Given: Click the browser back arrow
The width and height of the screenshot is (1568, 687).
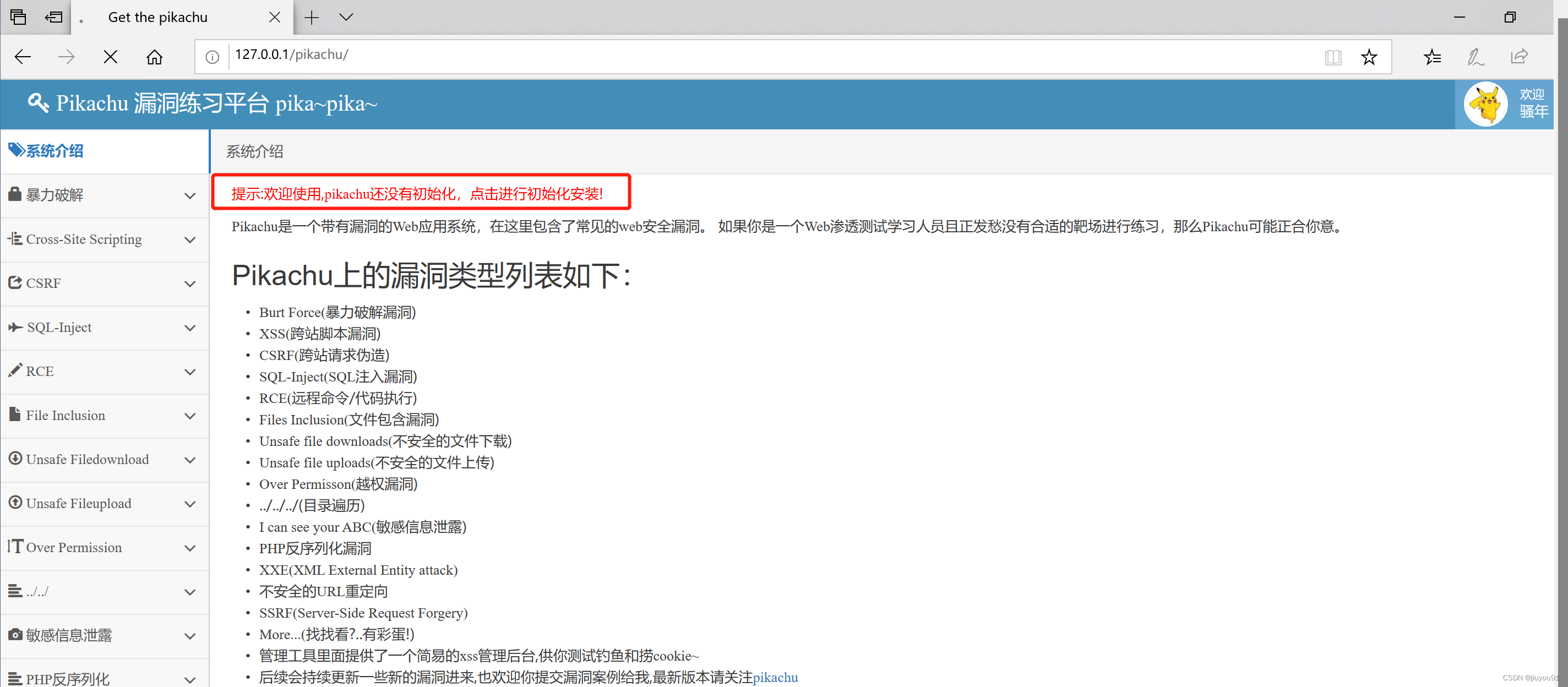Looking at the screenshot, I should 23,57.
